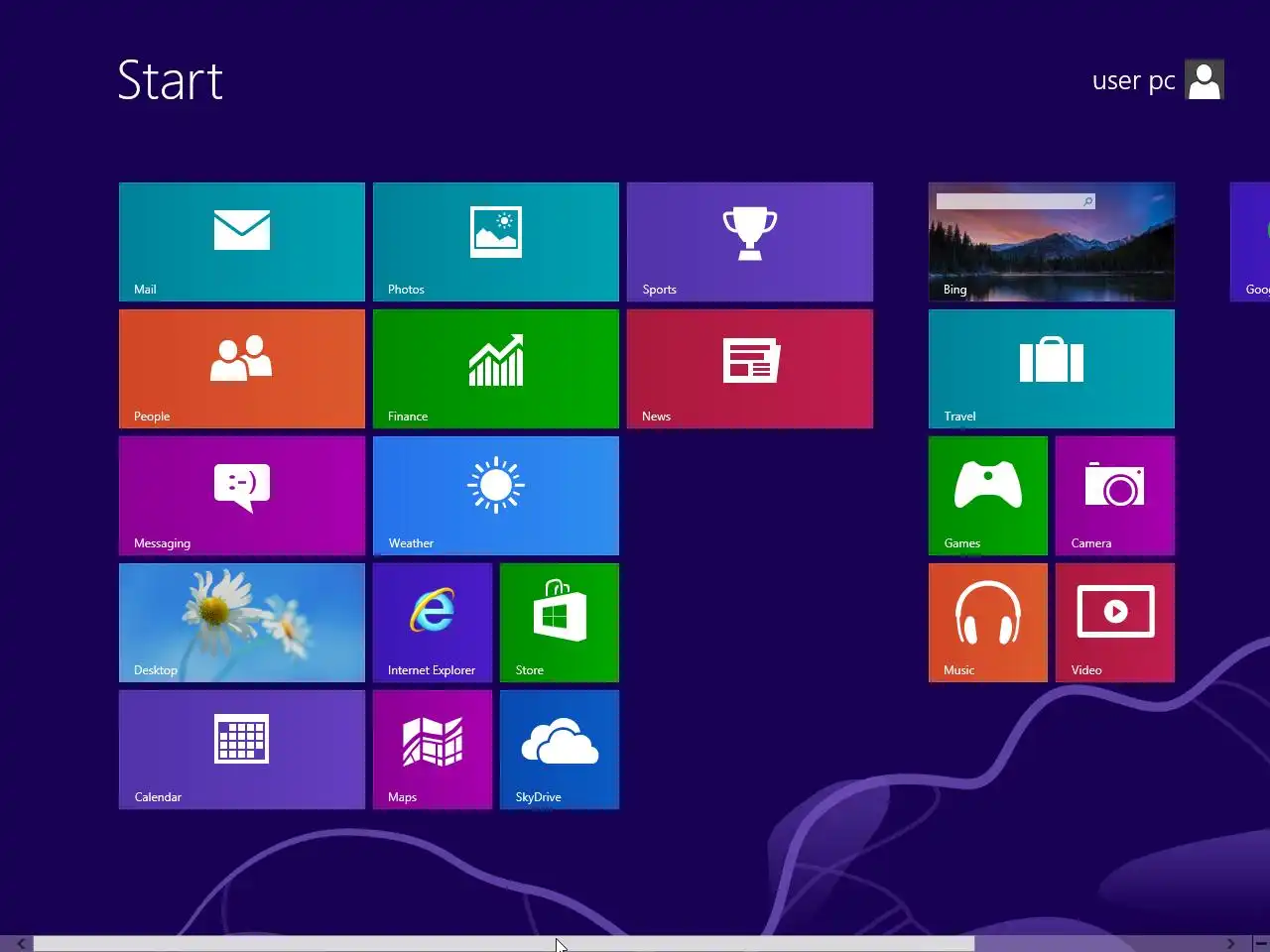Open the Calendar tile
Image resolution: width=1270 pixels, height=952 pixels.
(242, 750)
